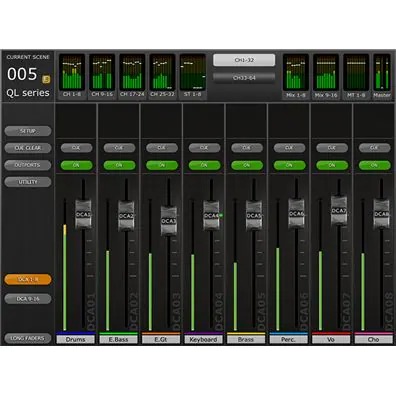The image size is (396, 396).
Task: Open the ST 1-8 meter block
Action: (x=193, y=76)
